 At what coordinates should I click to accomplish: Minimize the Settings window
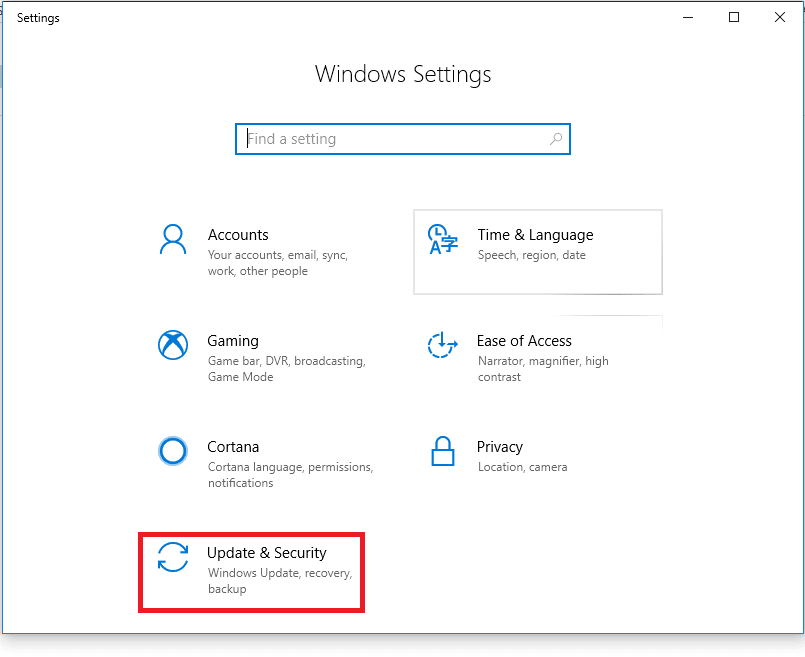[689, 17]
